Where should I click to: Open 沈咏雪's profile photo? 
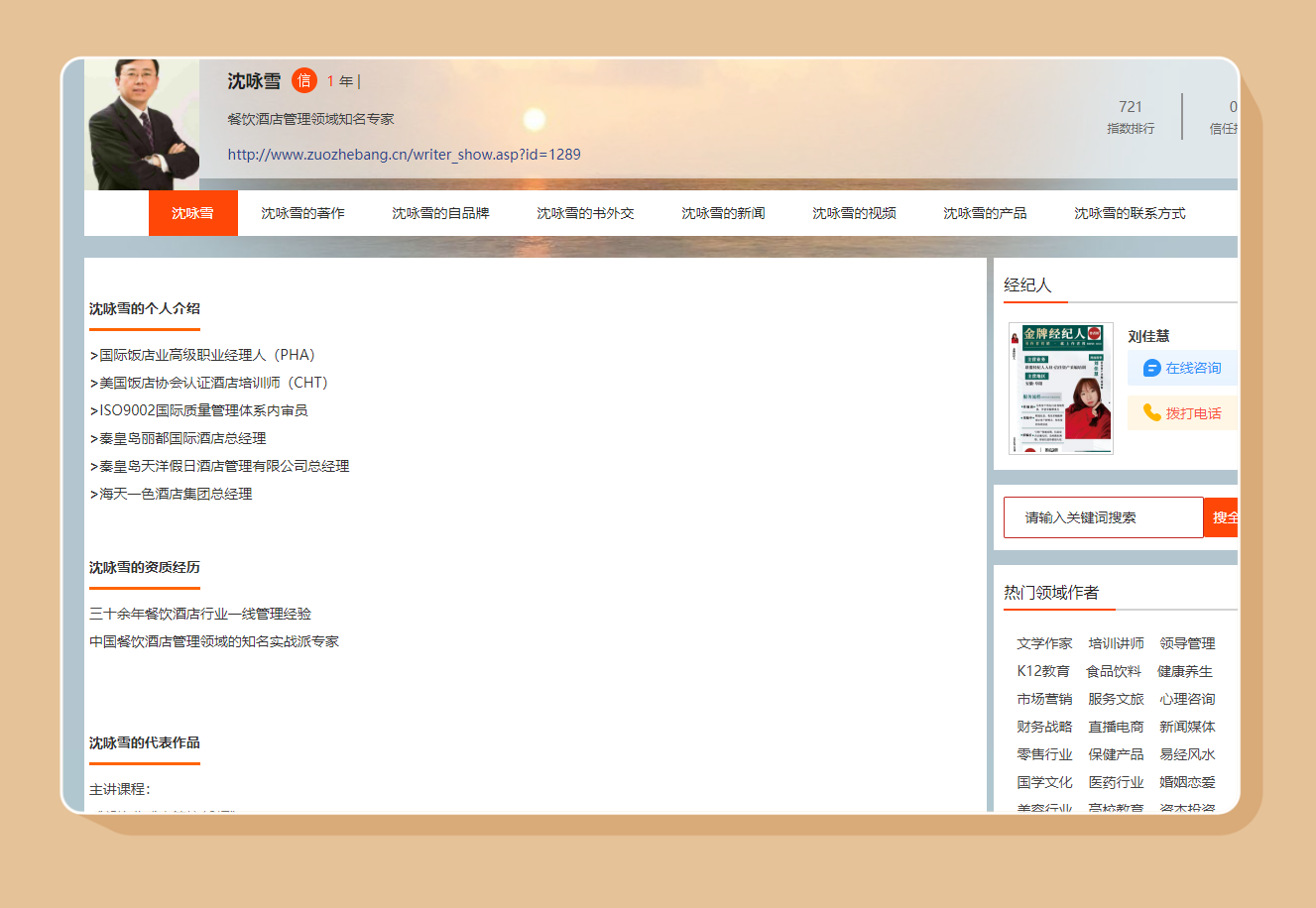143,124
